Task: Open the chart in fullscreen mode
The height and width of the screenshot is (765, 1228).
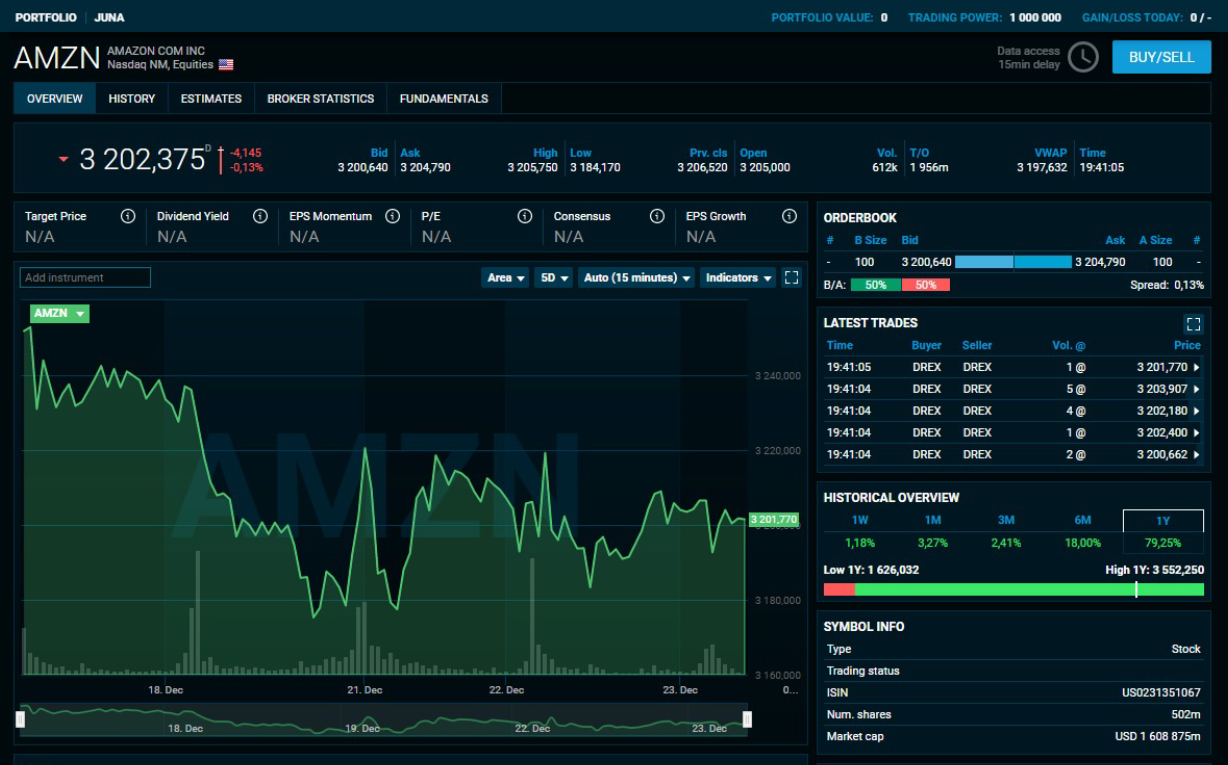Action: [x=791, y=277]
